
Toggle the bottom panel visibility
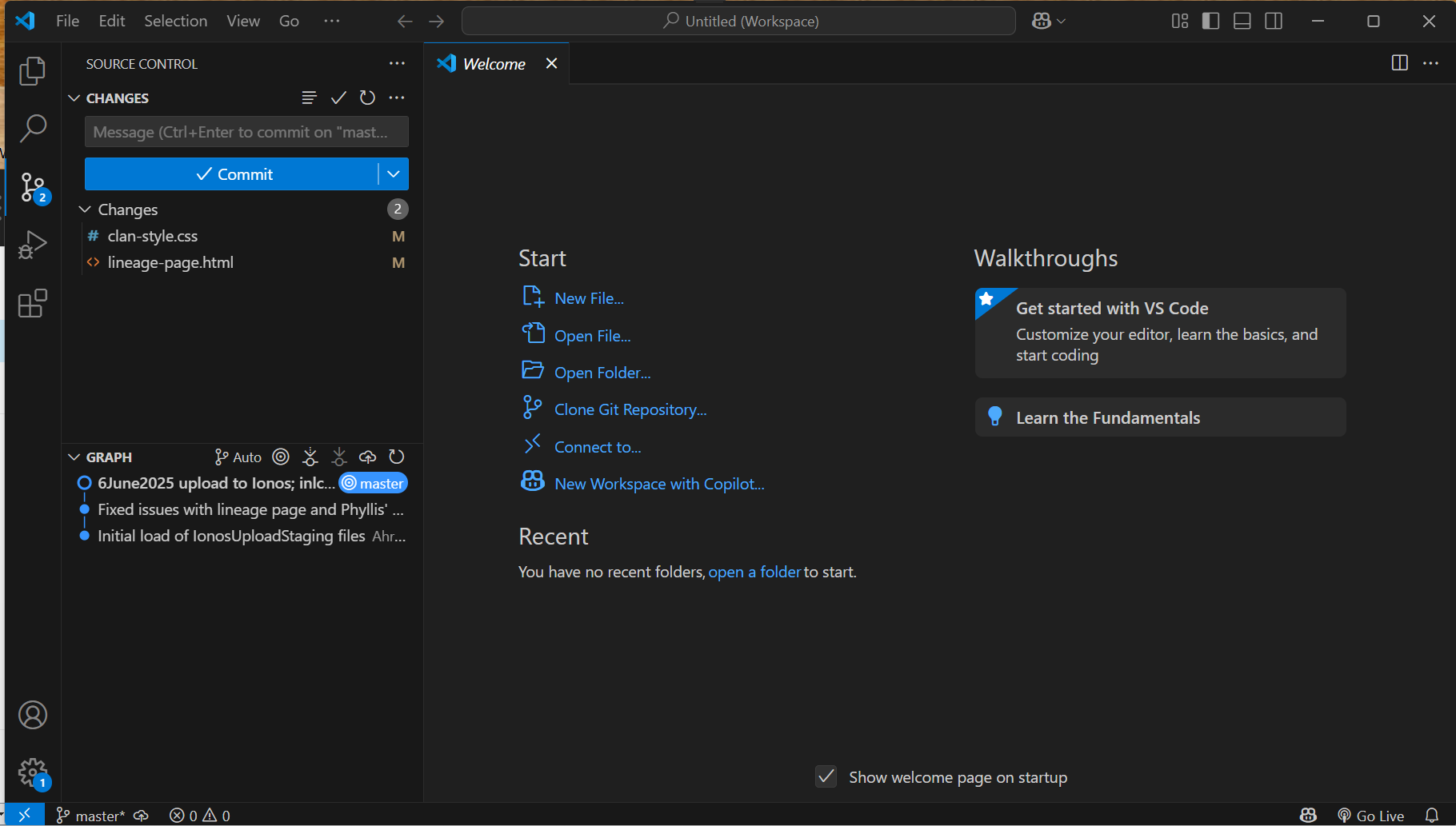1242,21
